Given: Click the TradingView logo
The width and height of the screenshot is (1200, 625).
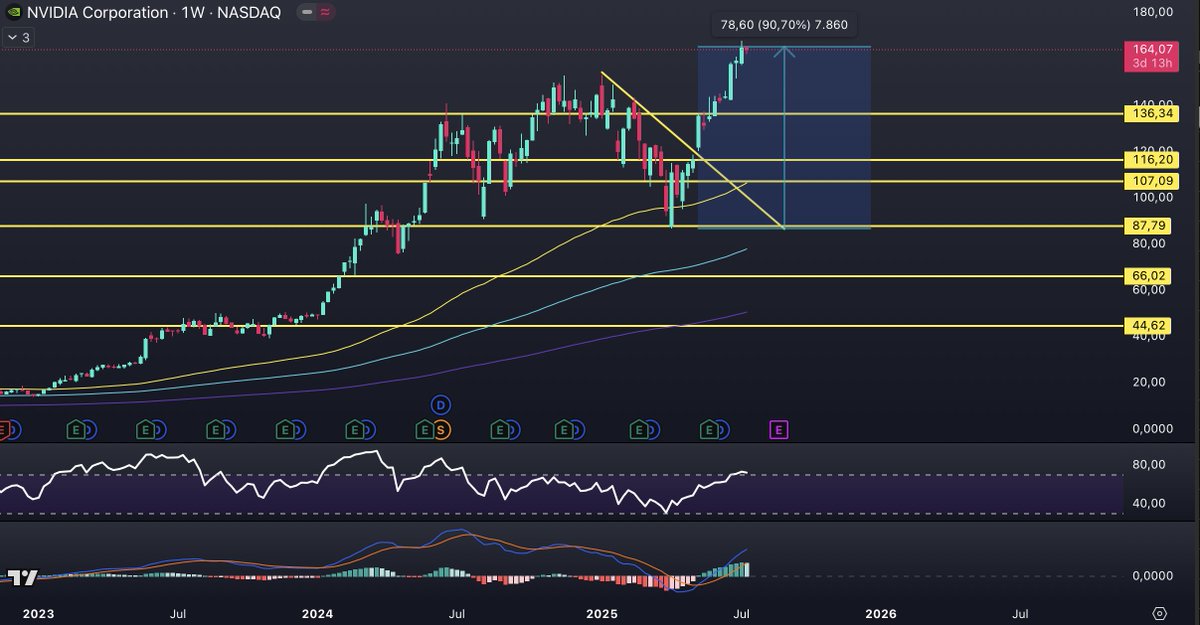Looking at the screenshot, I should pos(23,577).
